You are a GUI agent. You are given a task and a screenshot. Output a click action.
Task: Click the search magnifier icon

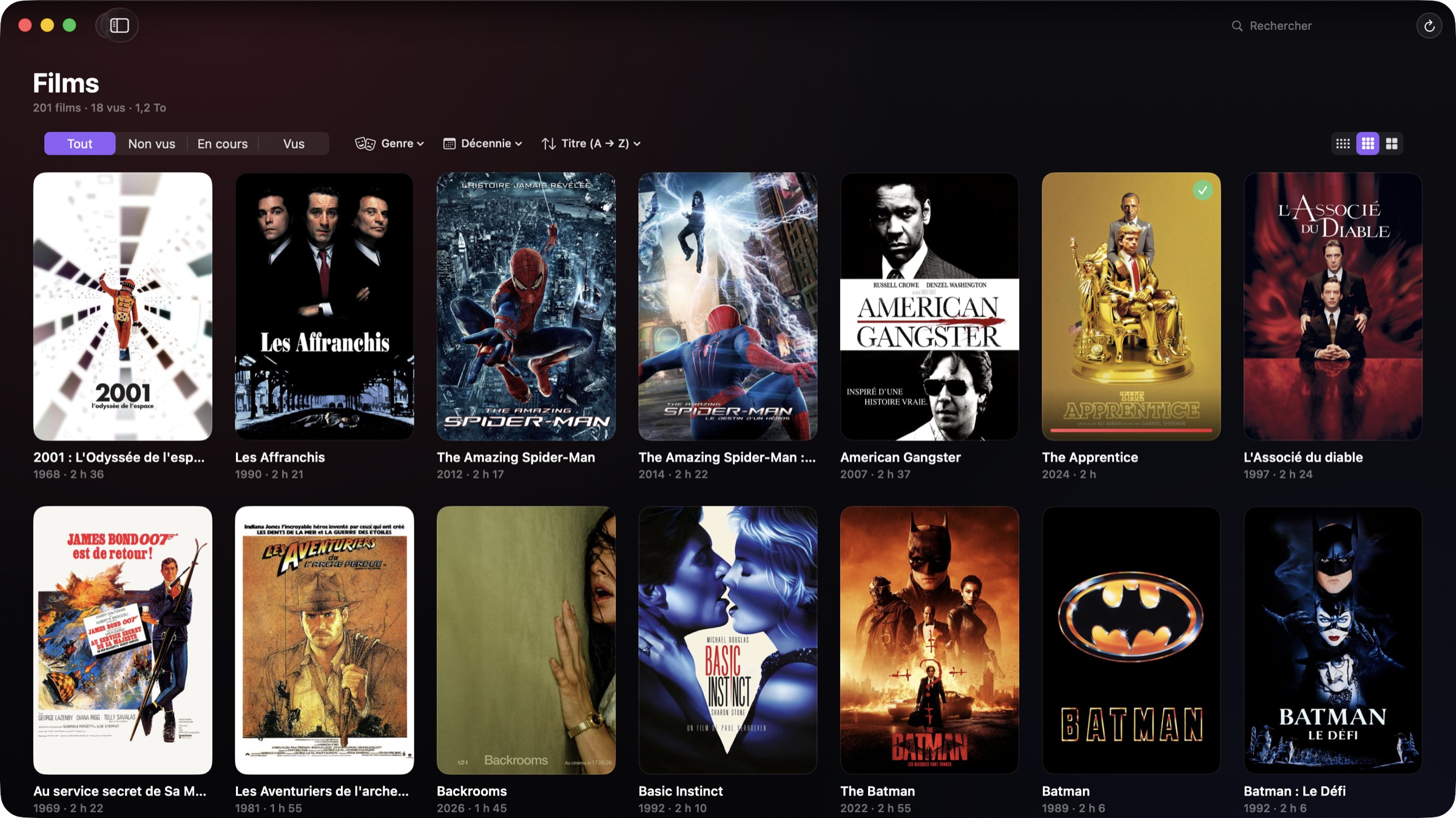(1237, 26)
